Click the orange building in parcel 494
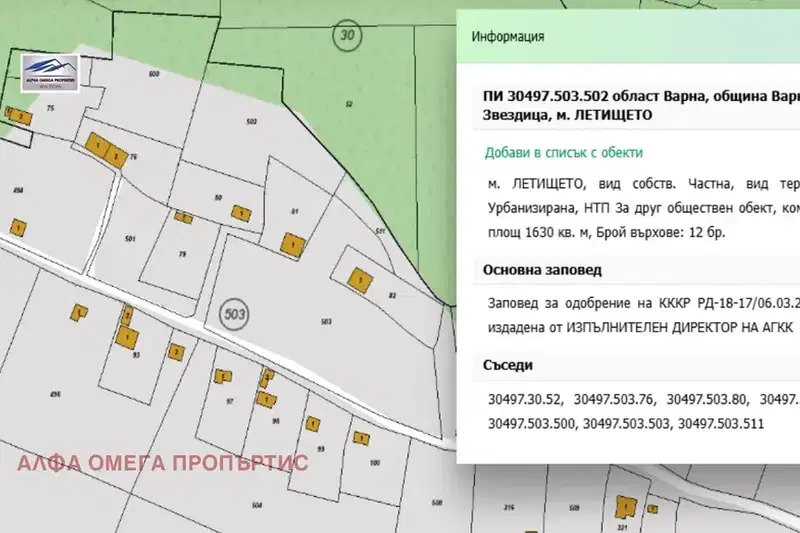The height and width of the screenshot is (533, 800). (x=18, y=228)
